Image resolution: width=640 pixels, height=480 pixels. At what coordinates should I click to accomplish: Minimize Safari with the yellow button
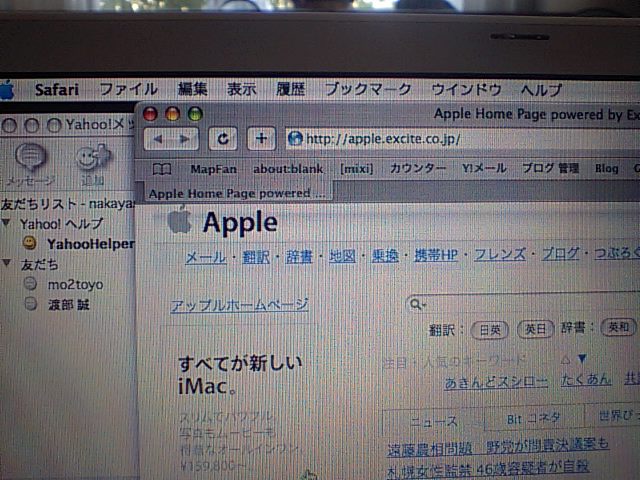[x=173, y=114]
